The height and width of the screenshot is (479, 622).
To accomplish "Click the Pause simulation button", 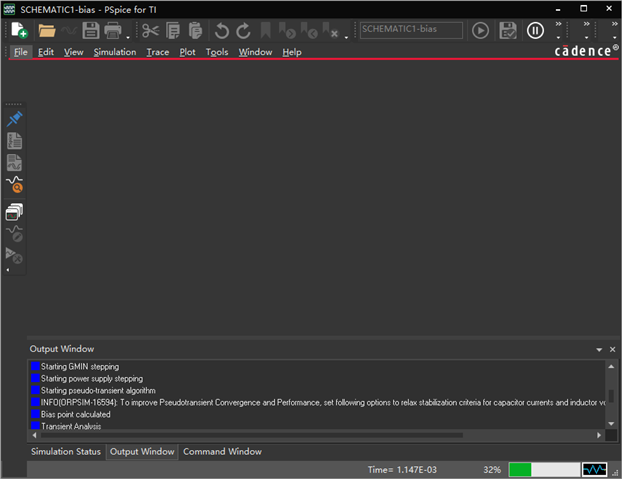I will click(536, 31).
